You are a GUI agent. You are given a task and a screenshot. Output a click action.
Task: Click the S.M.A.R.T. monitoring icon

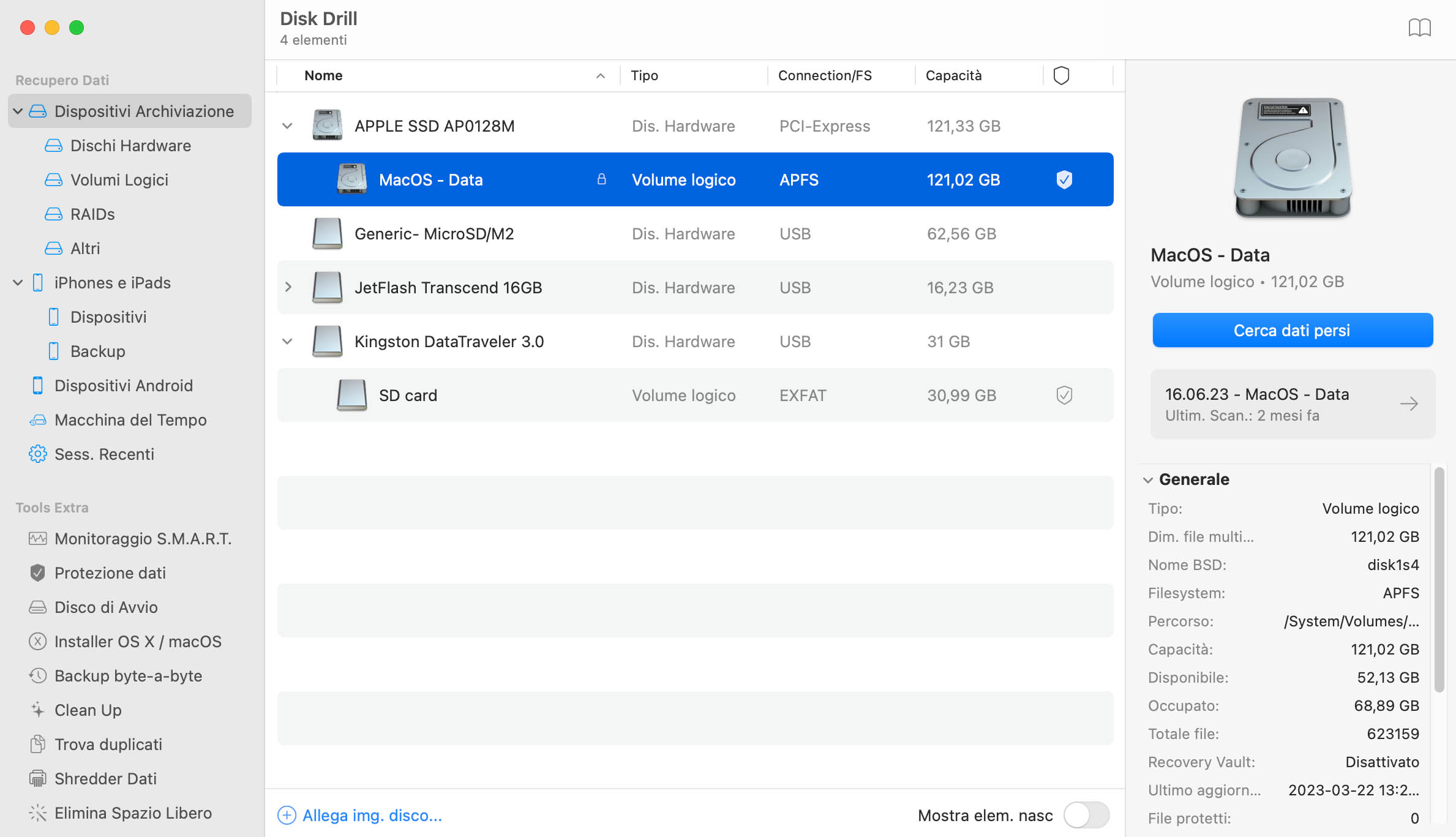pos(38,539)
